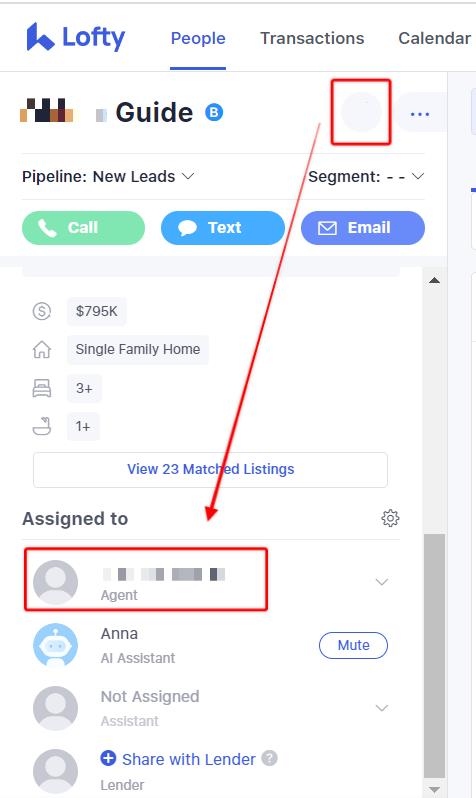Click the dollar price icon

coord(42,310)
